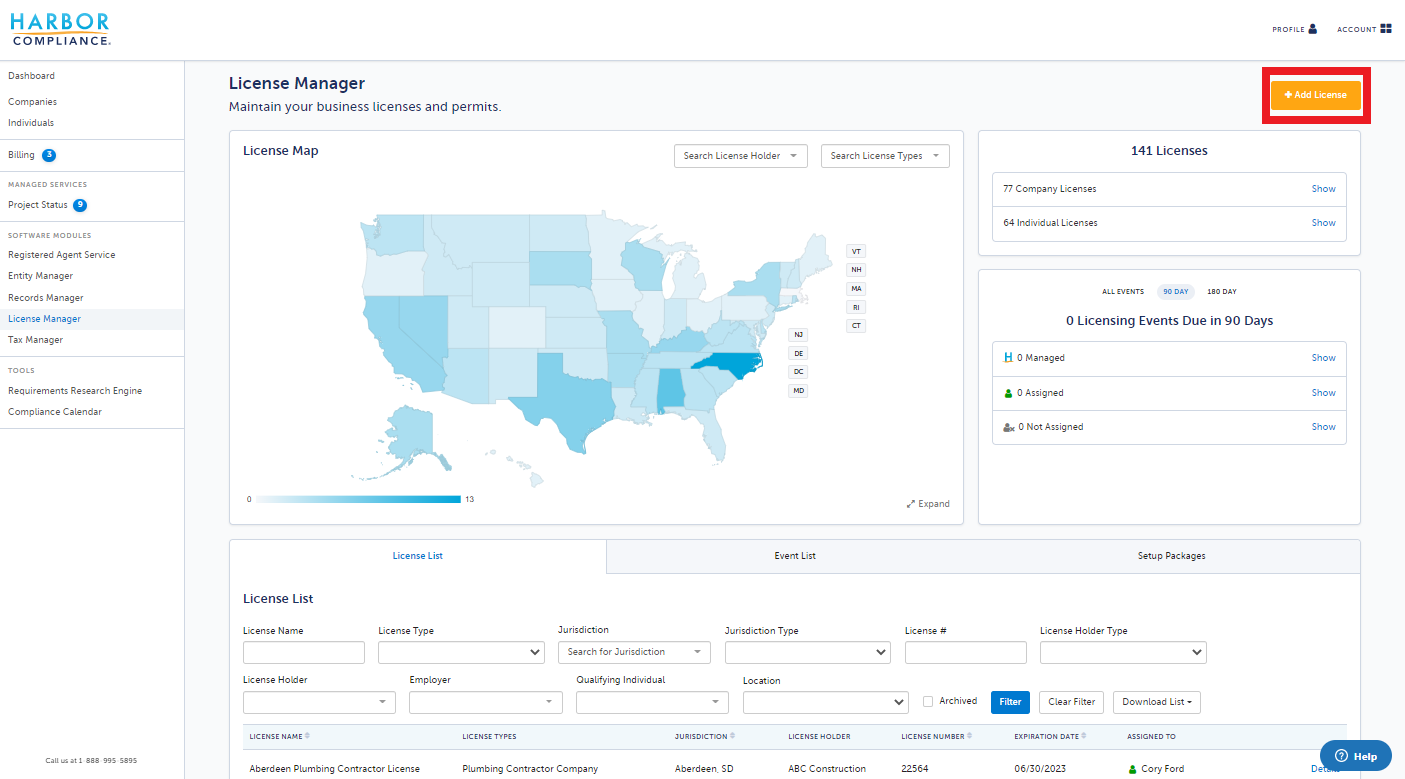Click the Add License button
1405x779 pixels.
pos(1316,95)
